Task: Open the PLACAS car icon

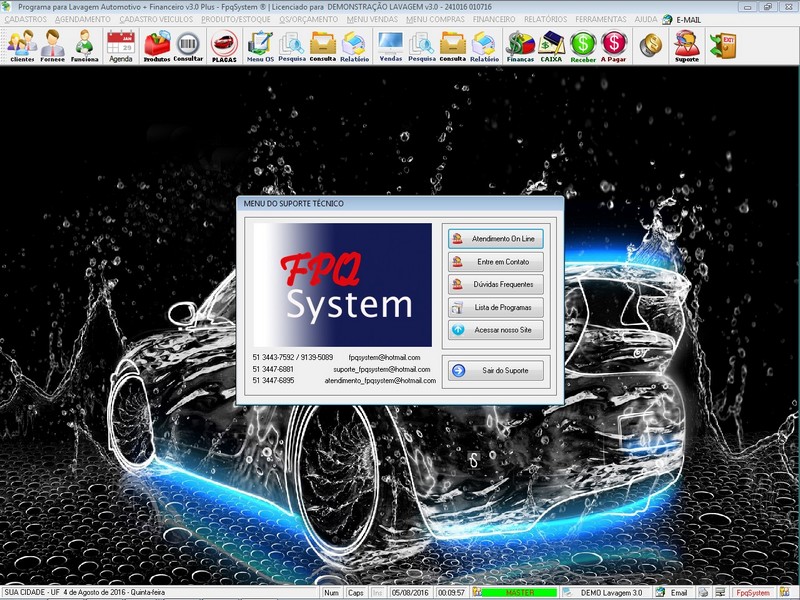Action: (x=224, y=46)
